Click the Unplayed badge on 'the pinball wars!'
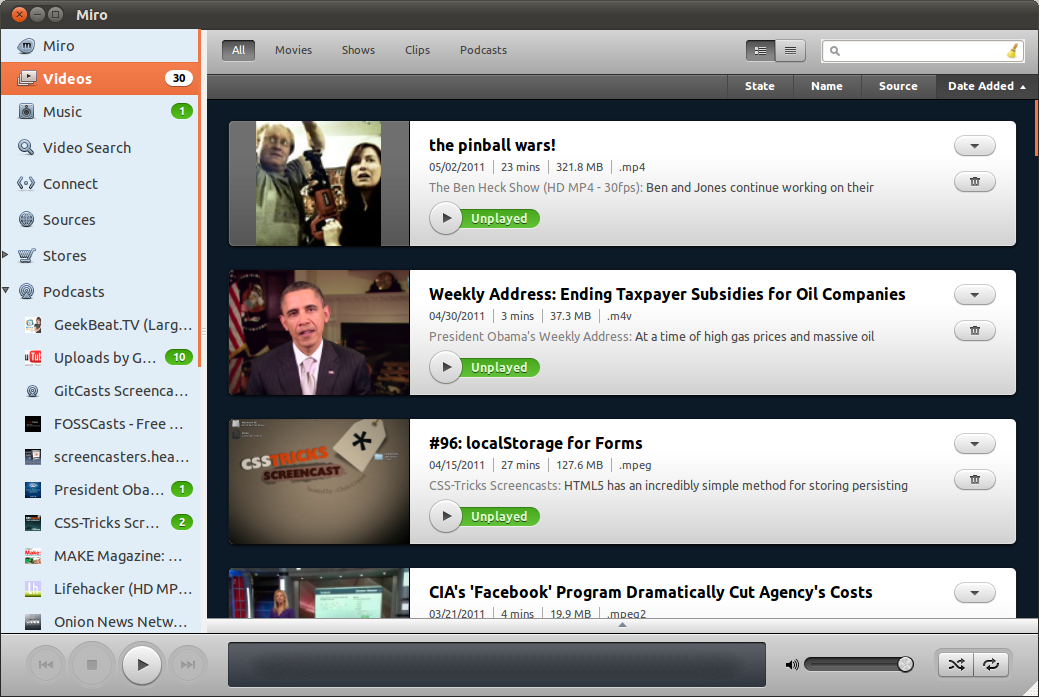The width and height of the screenshot is (1039, 697). tap(500, 219)
